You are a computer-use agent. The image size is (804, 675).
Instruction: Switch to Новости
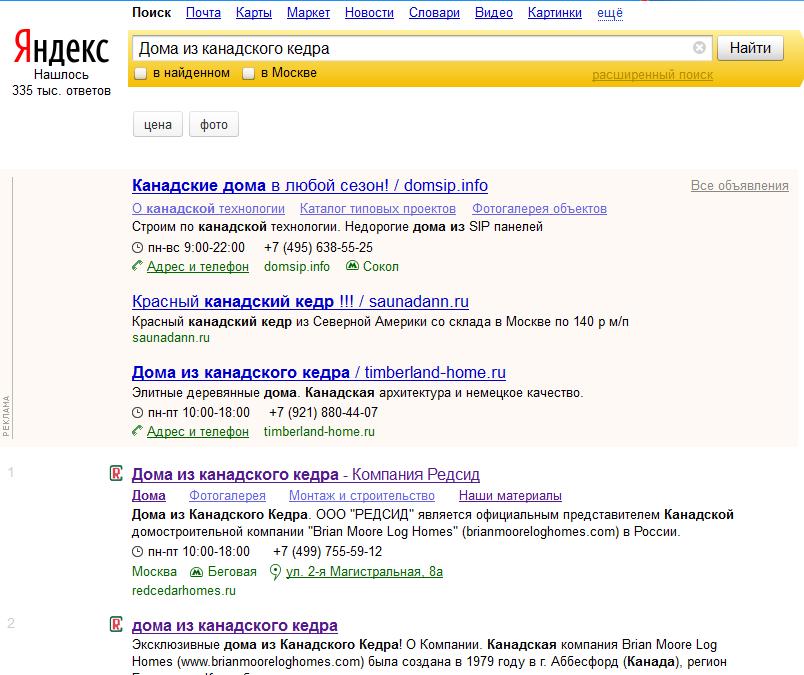click(x=369, y=13)
